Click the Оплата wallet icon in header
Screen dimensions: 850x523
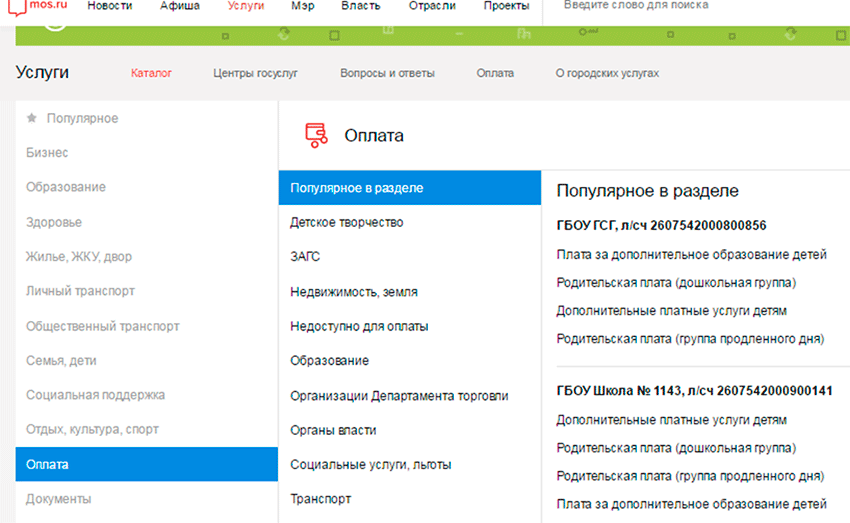[317, 135]
